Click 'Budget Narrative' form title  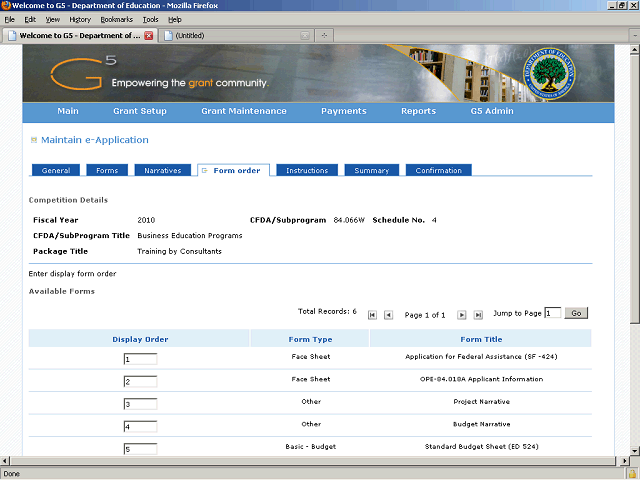click(481, 424)
